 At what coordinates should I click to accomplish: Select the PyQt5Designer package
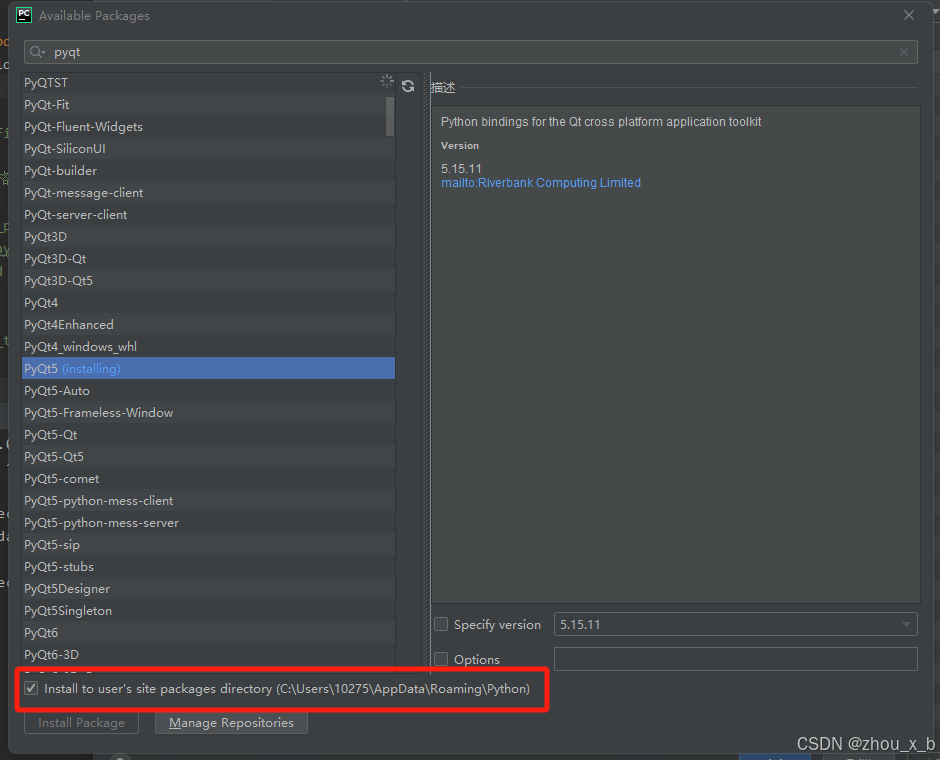[208, 589]
